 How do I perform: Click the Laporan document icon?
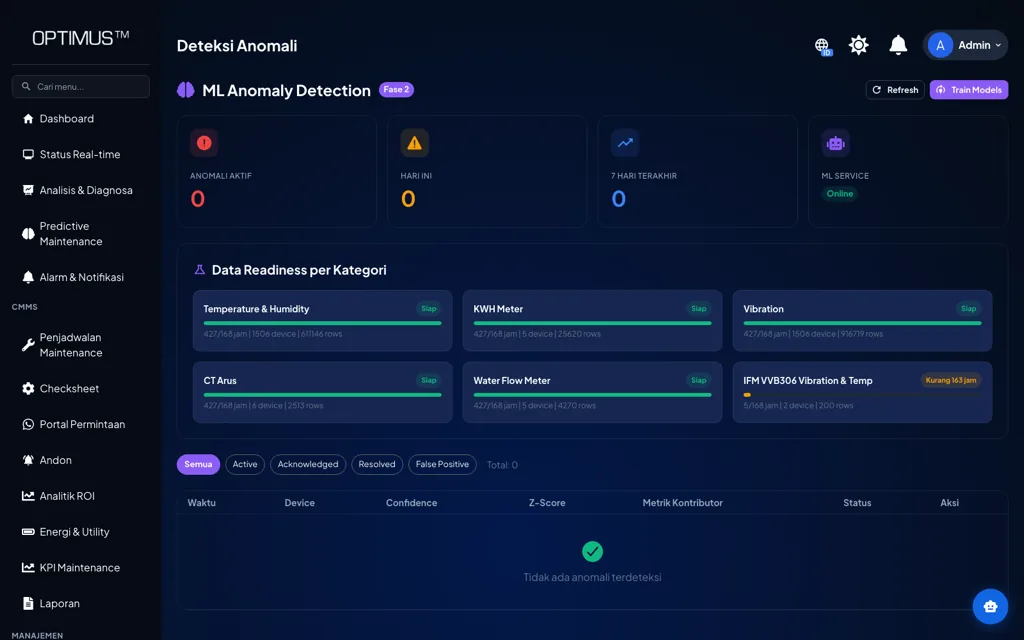click(x=28, y=603)
